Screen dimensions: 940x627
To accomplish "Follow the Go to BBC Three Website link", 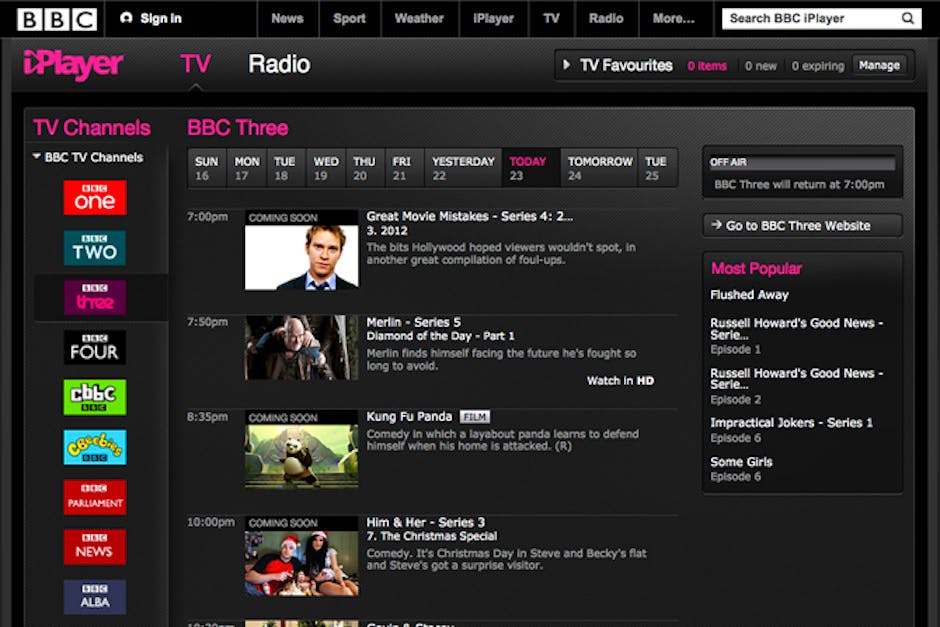I will tap(802, 226).
